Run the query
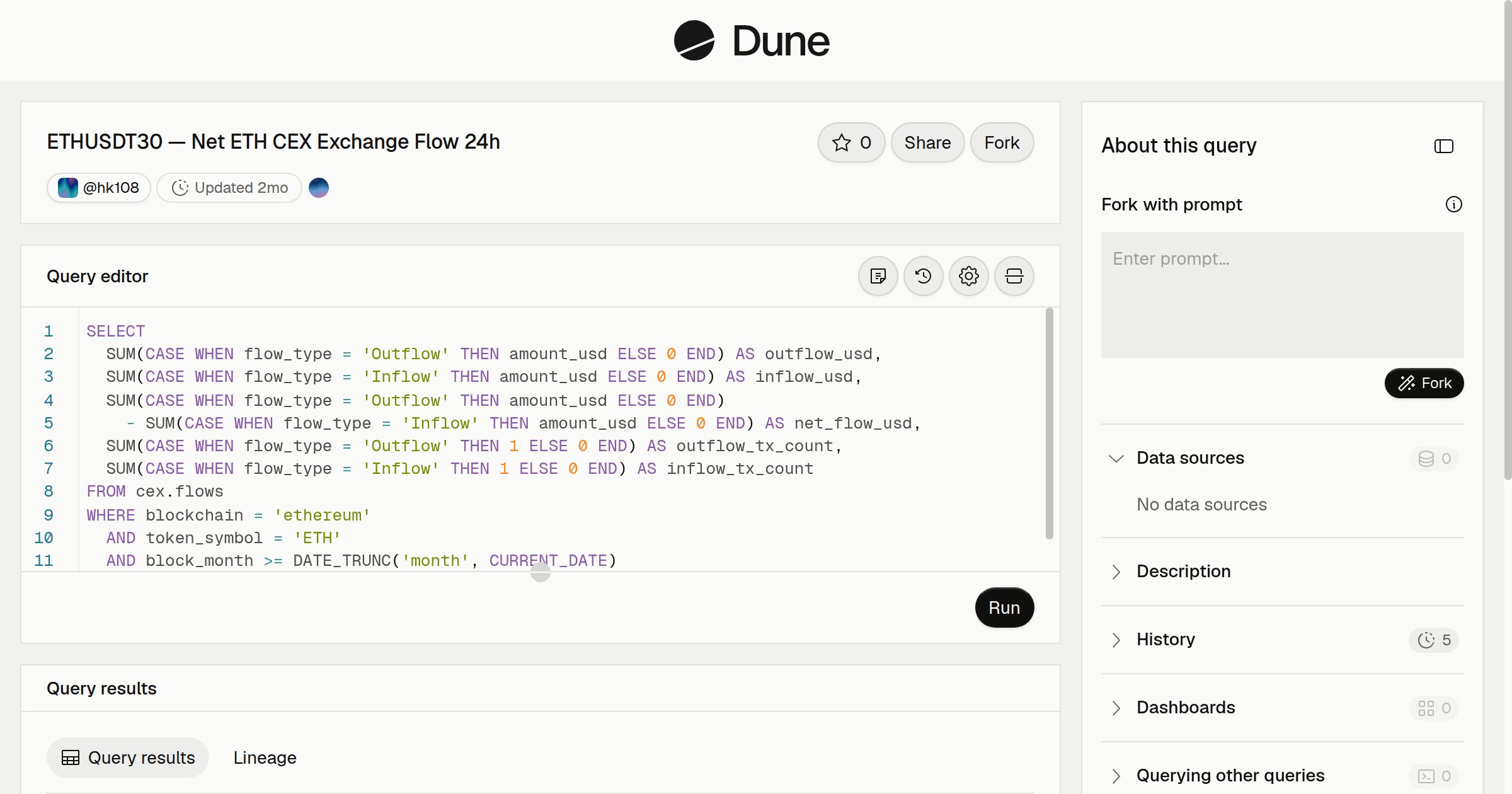This screenshot has width=1512, height=794. pyautogui.click(x=1004, y=607)
